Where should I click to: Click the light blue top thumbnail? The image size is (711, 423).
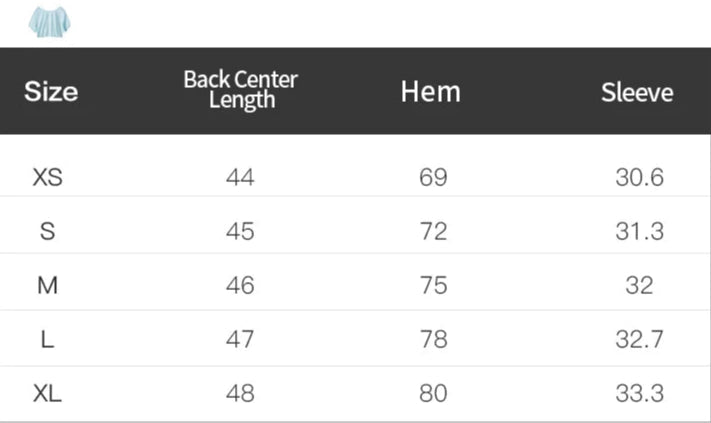(44, 21)
